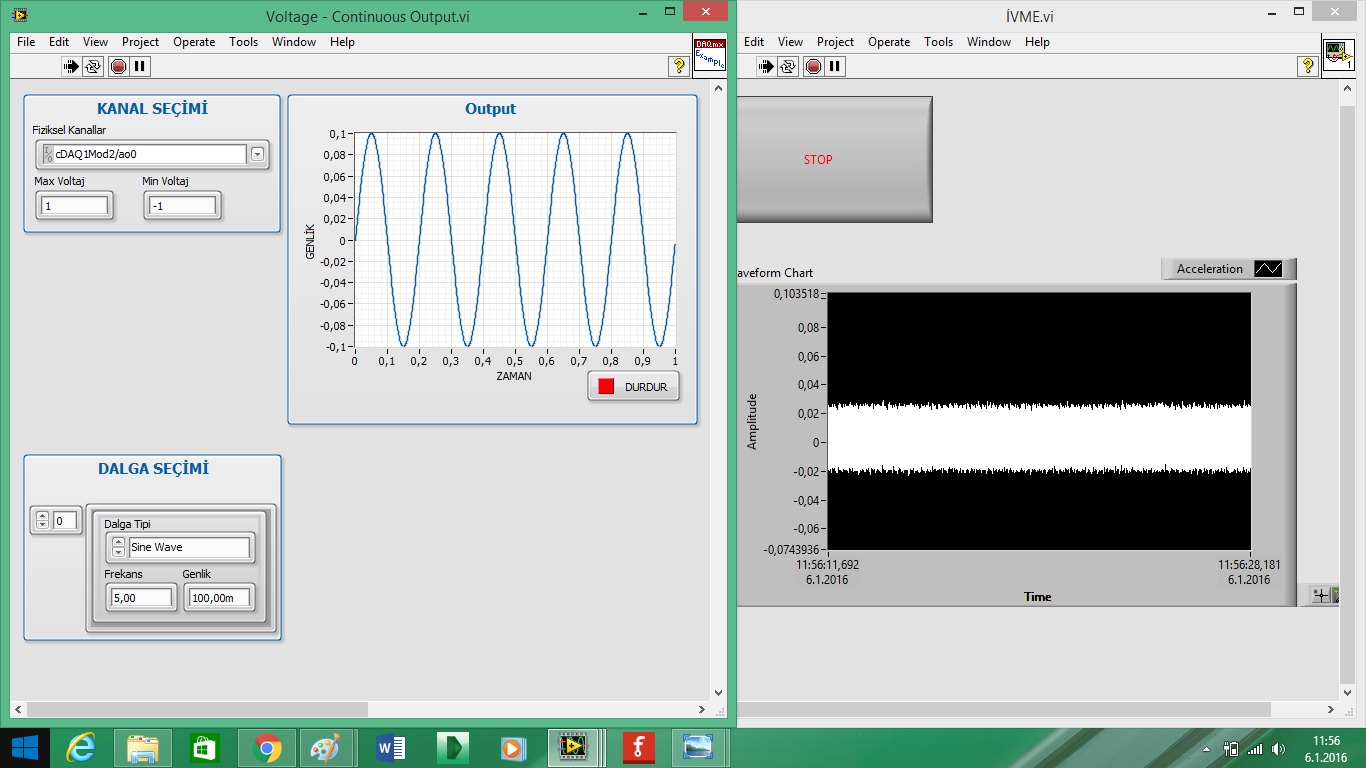Click network icon in system tray
The height and width of the screenshot is (768, 1366).
(1254, 749)
